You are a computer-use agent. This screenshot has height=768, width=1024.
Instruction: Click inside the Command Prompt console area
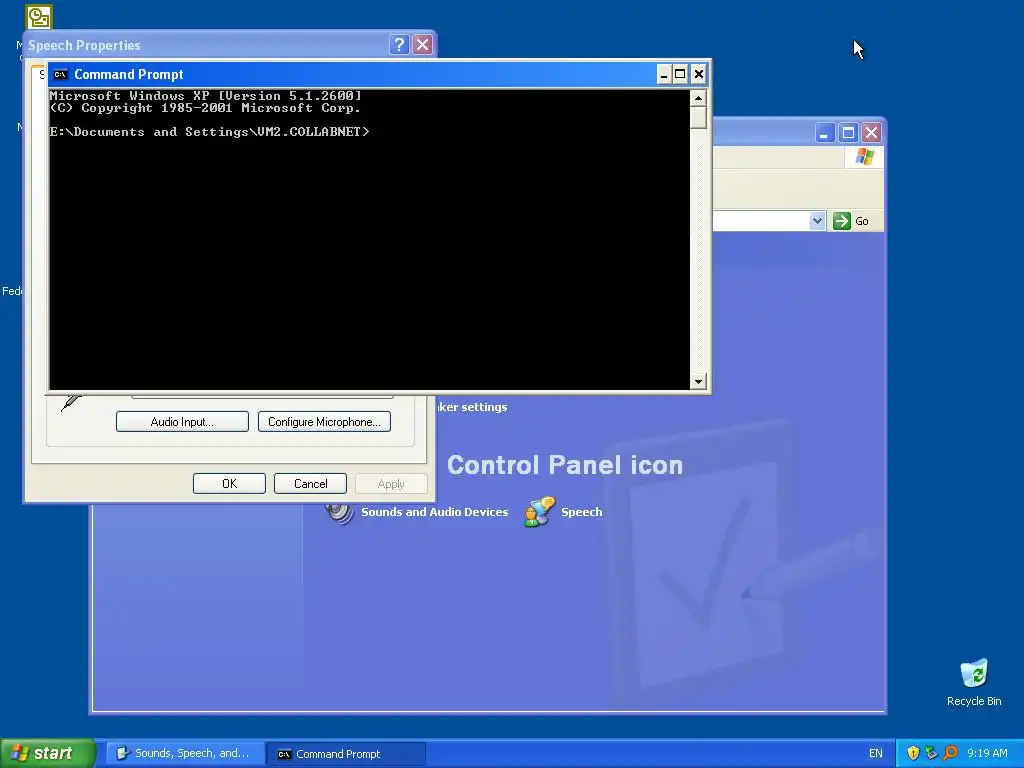[x=370, y=239]
